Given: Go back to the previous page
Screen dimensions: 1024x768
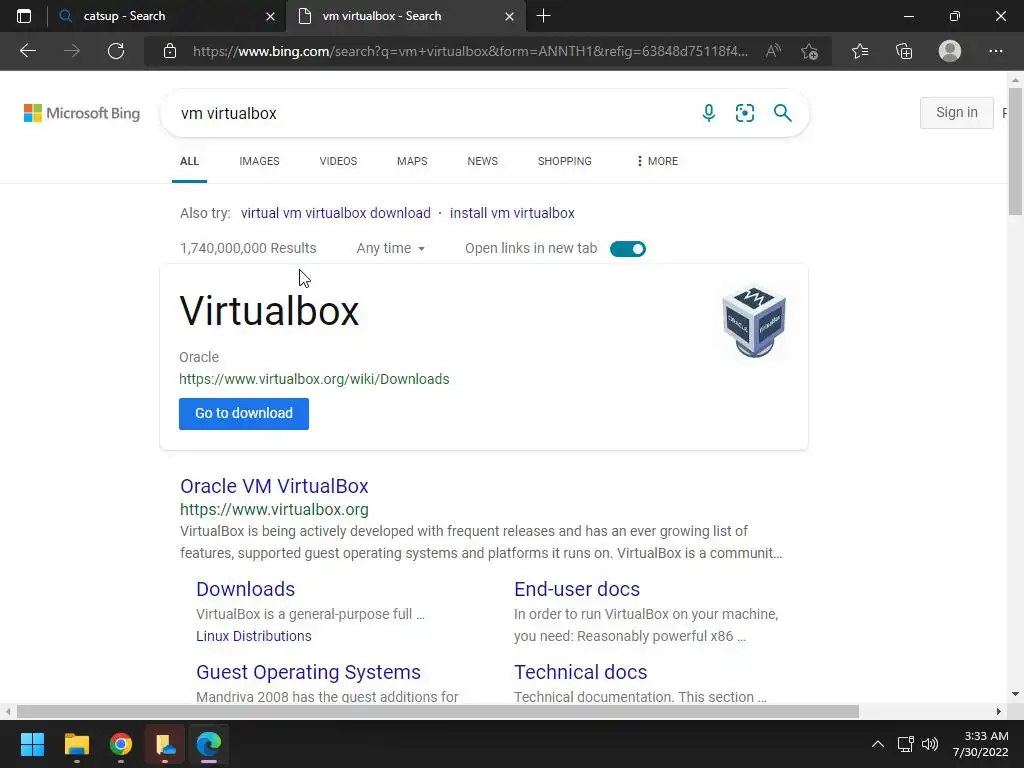Looking at the screenshot, I should tap(27, 51).
